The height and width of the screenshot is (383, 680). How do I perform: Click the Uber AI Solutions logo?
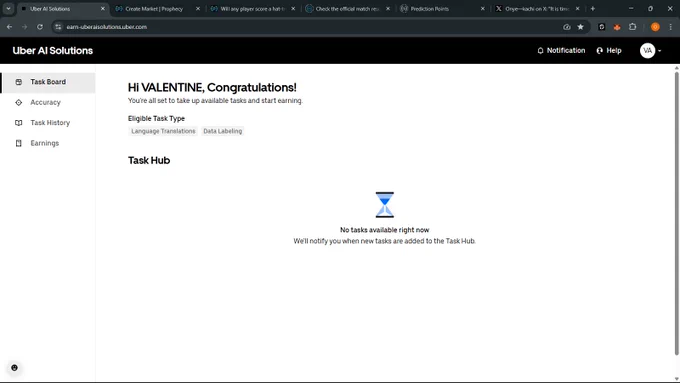coord(52,51)
